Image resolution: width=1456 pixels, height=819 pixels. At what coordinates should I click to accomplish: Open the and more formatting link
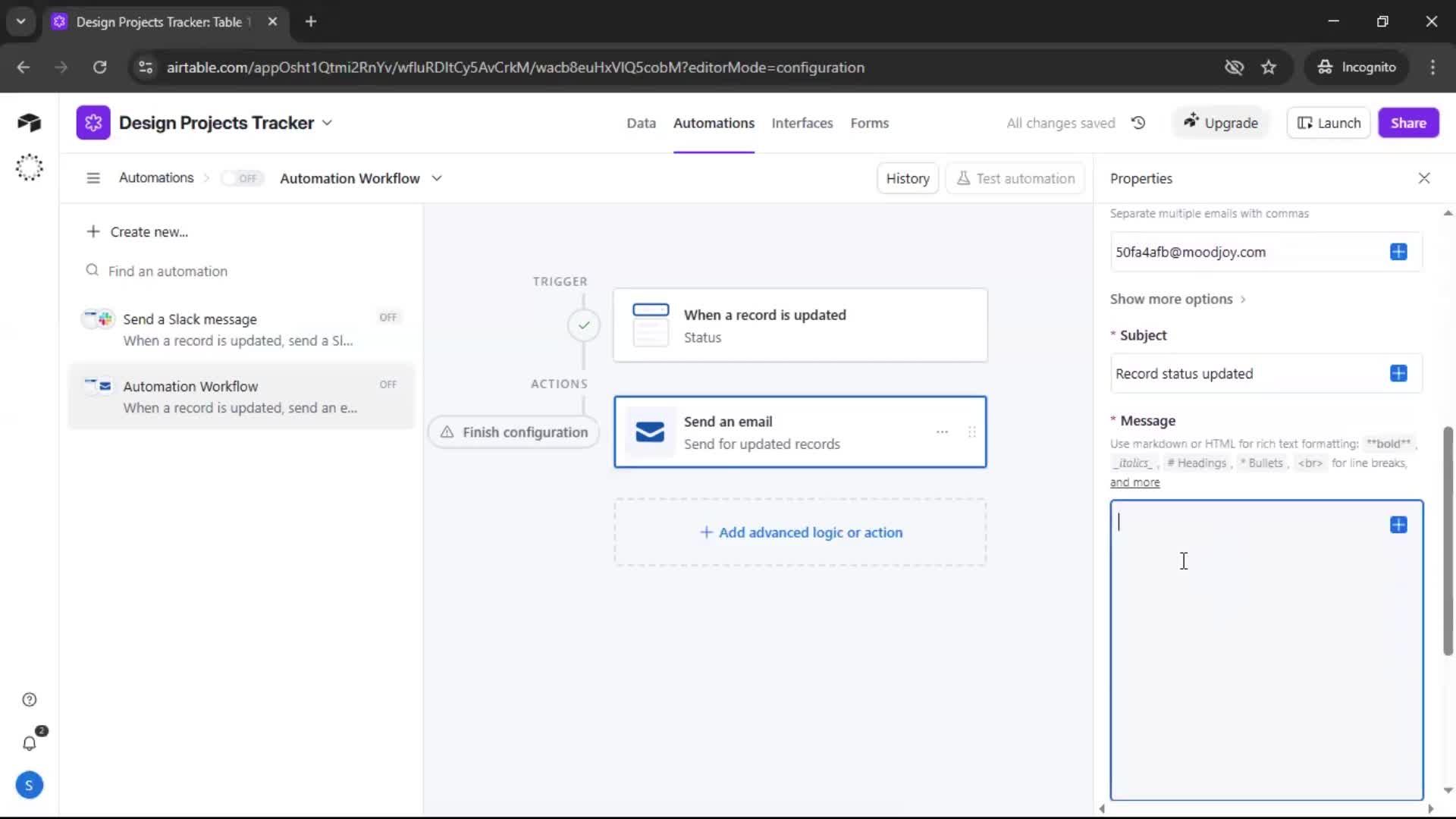[x=1134, y=482]
